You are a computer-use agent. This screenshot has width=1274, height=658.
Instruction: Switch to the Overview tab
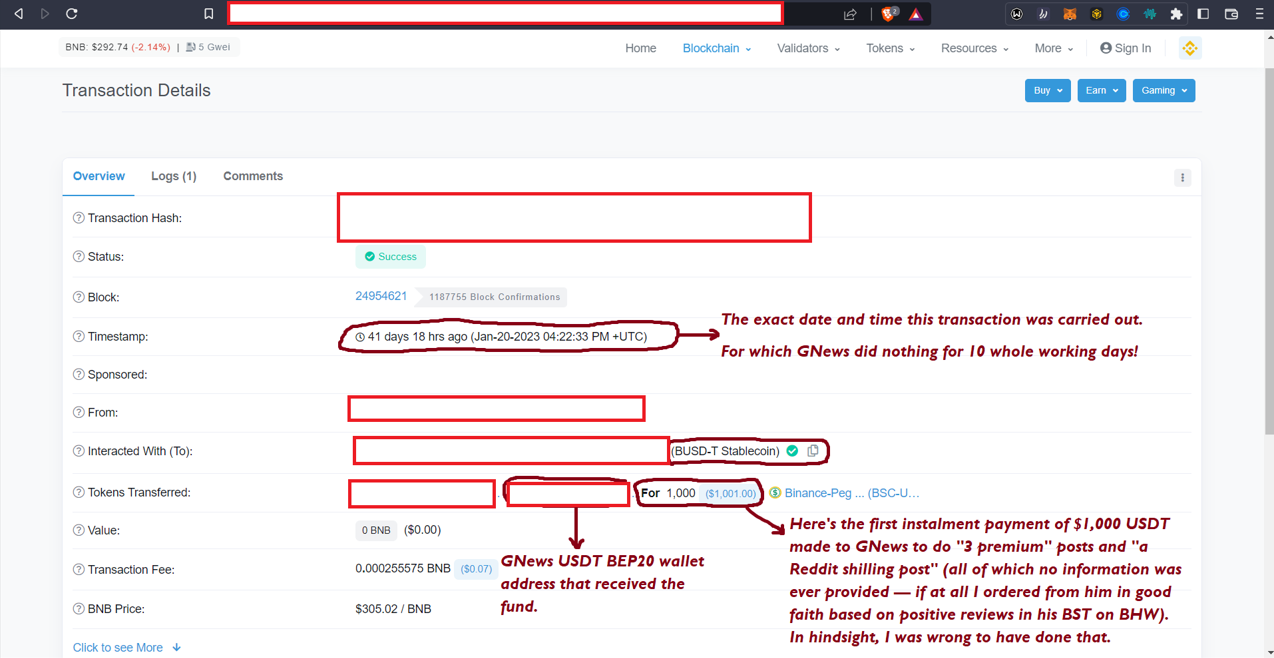(x=99, y=176)
